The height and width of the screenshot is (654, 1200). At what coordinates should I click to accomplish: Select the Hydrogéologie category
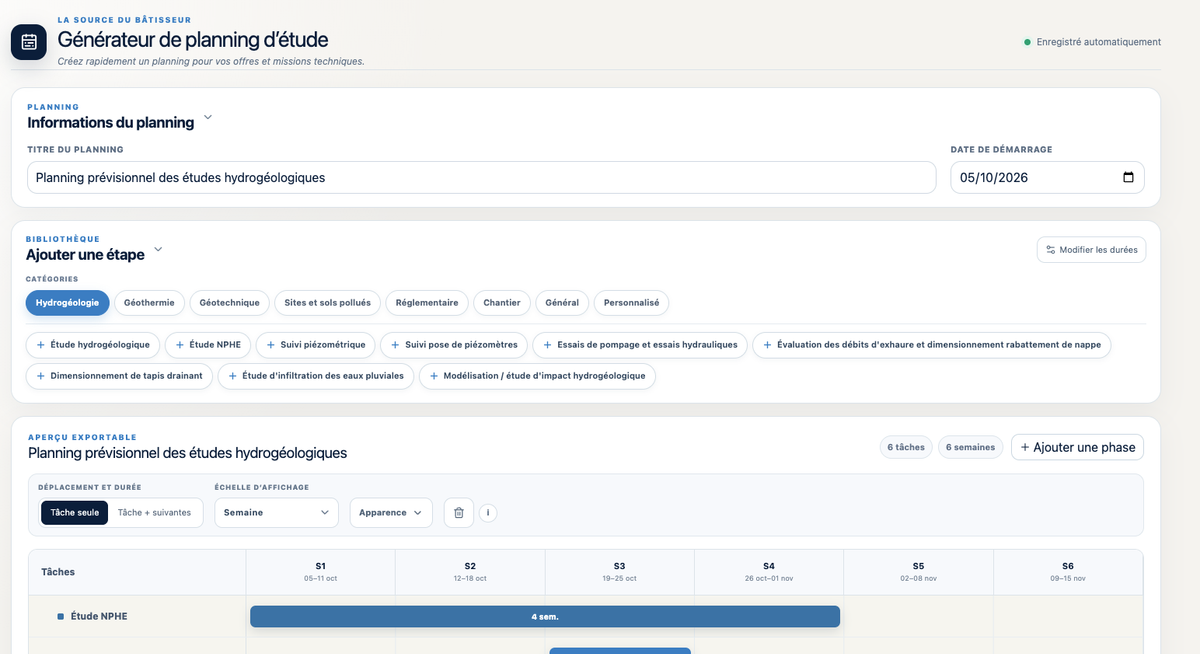coord(67,302)
